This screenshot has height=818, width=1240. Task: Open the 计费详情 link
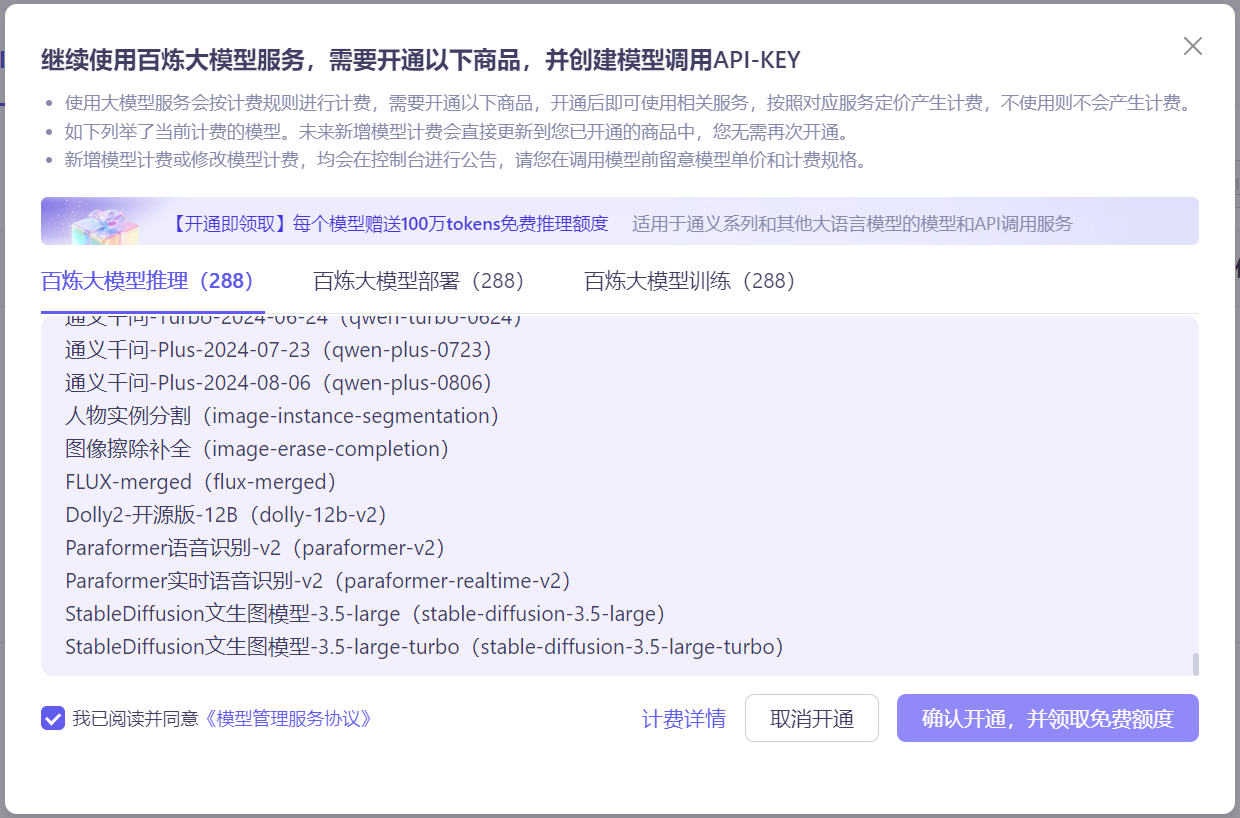(x=684, y=718)
